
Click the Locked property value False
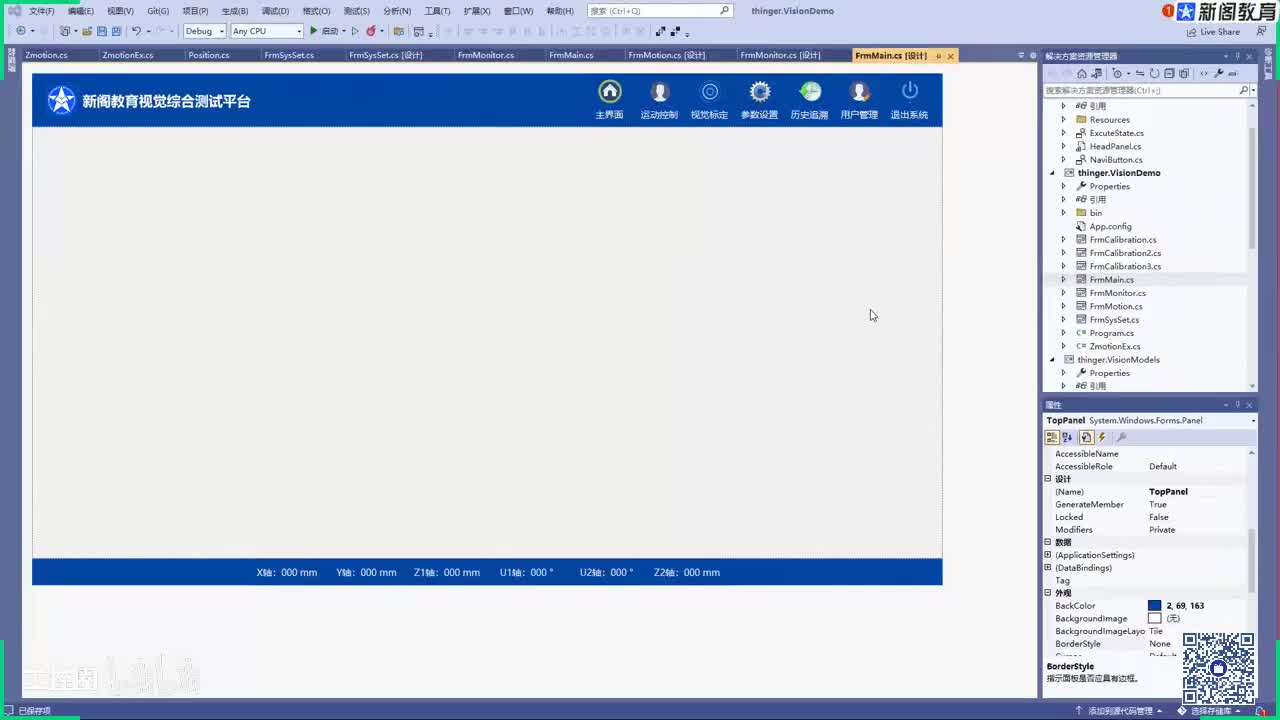point(1159,517)
